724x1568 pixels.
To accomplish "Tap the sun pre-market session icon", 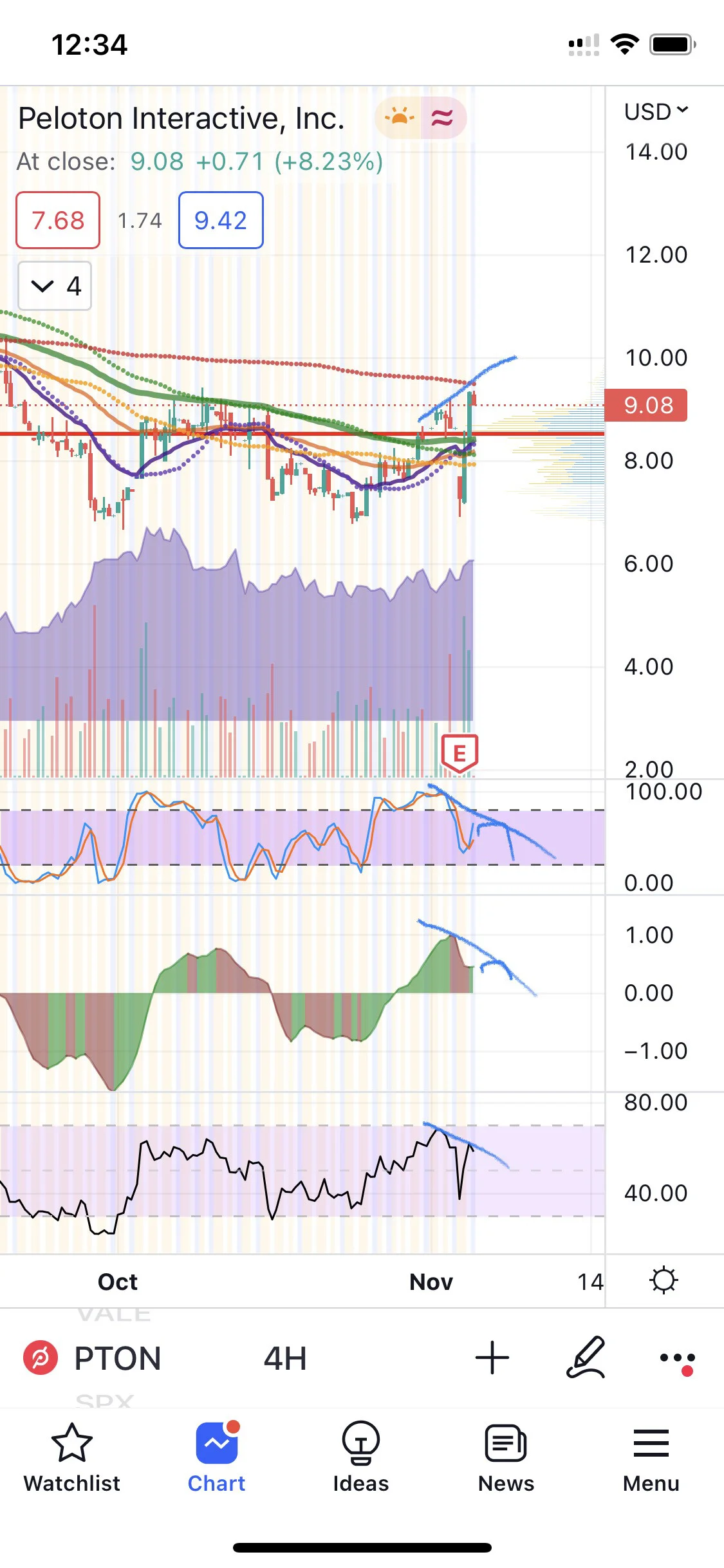I will click(398, 118).
